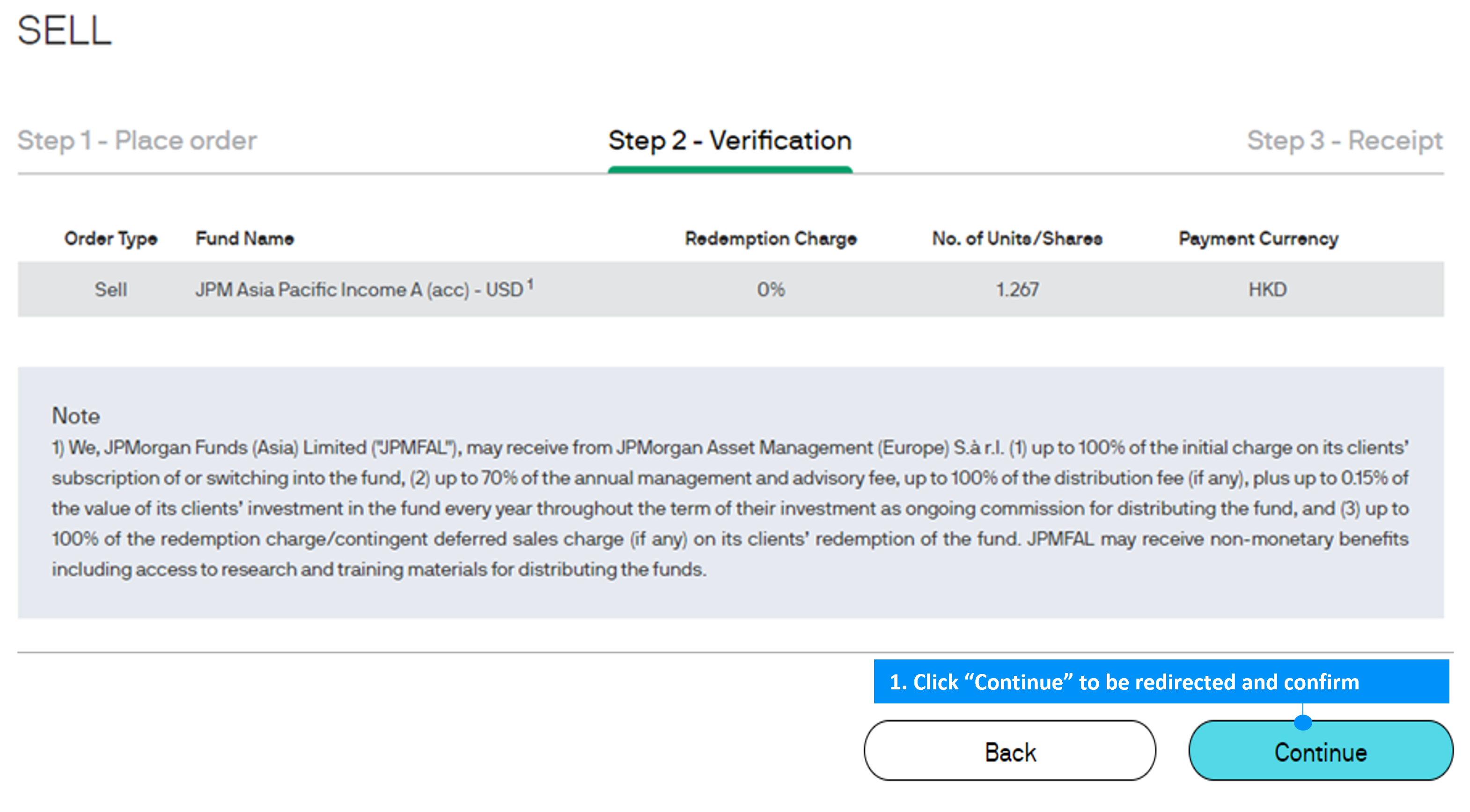This screenshot has height=812, width=1470.
Task: Click the 0% redemption charge value
Action: coord(771,289)
